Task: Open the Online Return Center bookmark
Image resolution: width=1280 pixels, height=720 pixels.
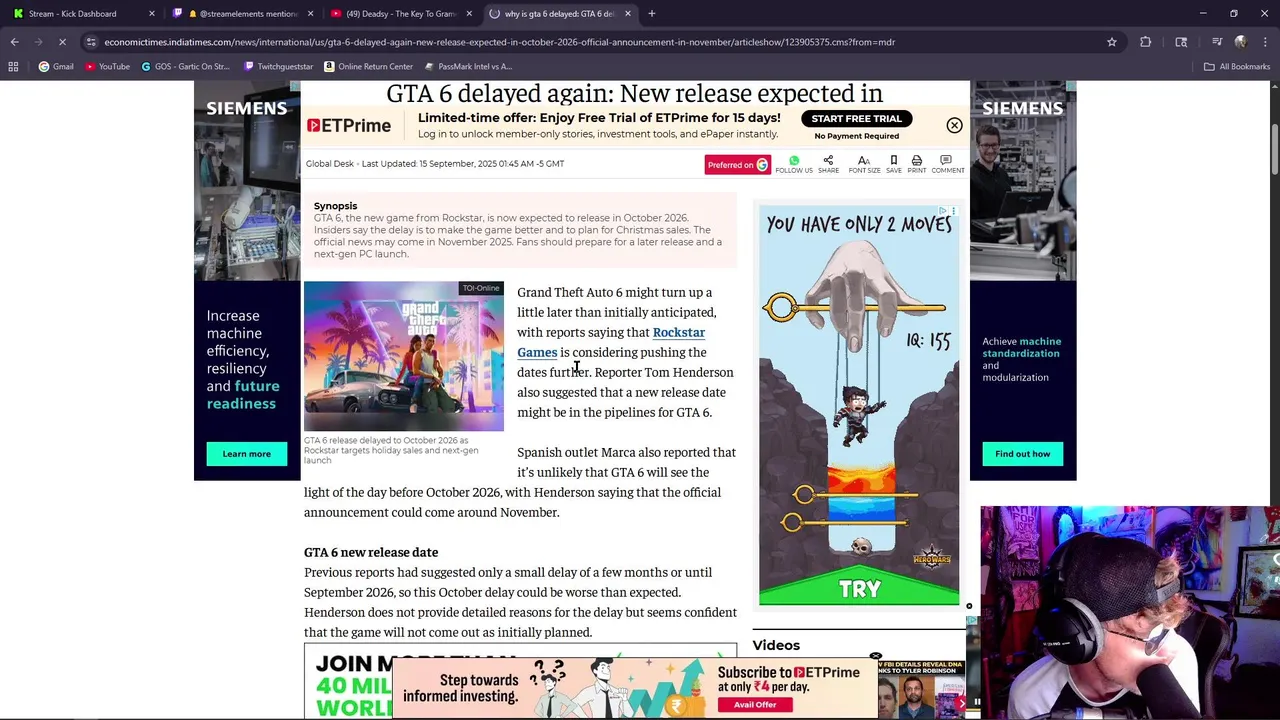Action: click(368, 67)
